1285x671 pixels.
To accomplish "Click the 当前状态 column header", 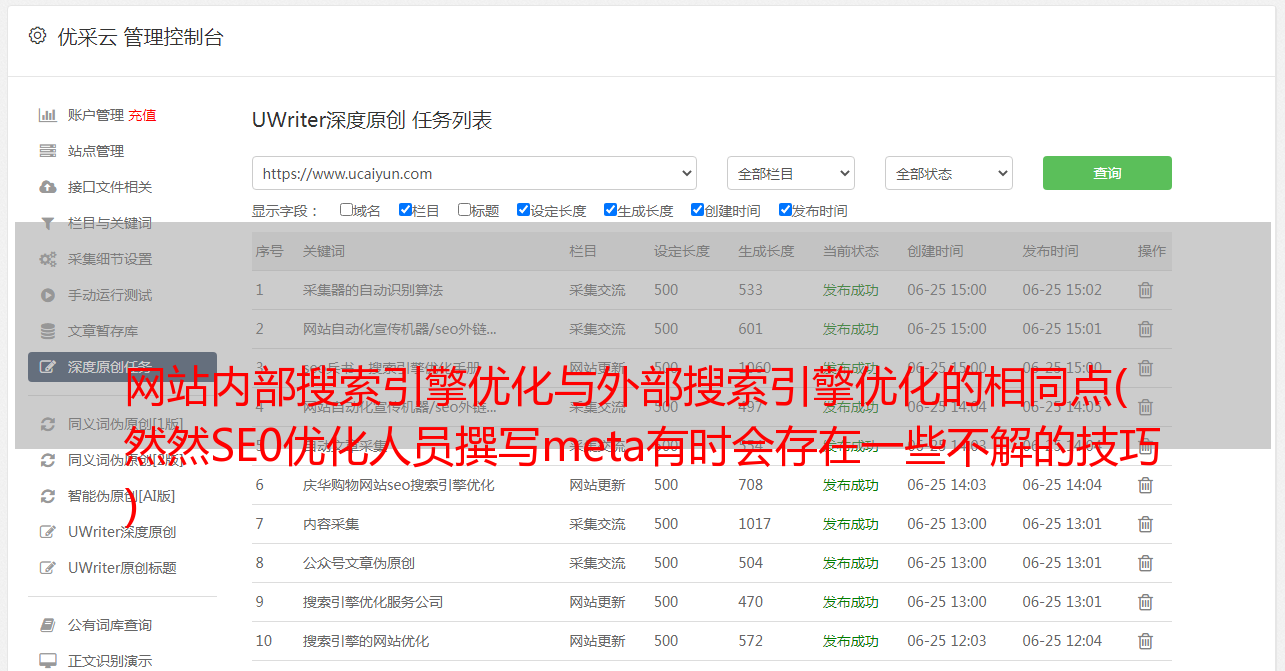I will coord(851,251).
